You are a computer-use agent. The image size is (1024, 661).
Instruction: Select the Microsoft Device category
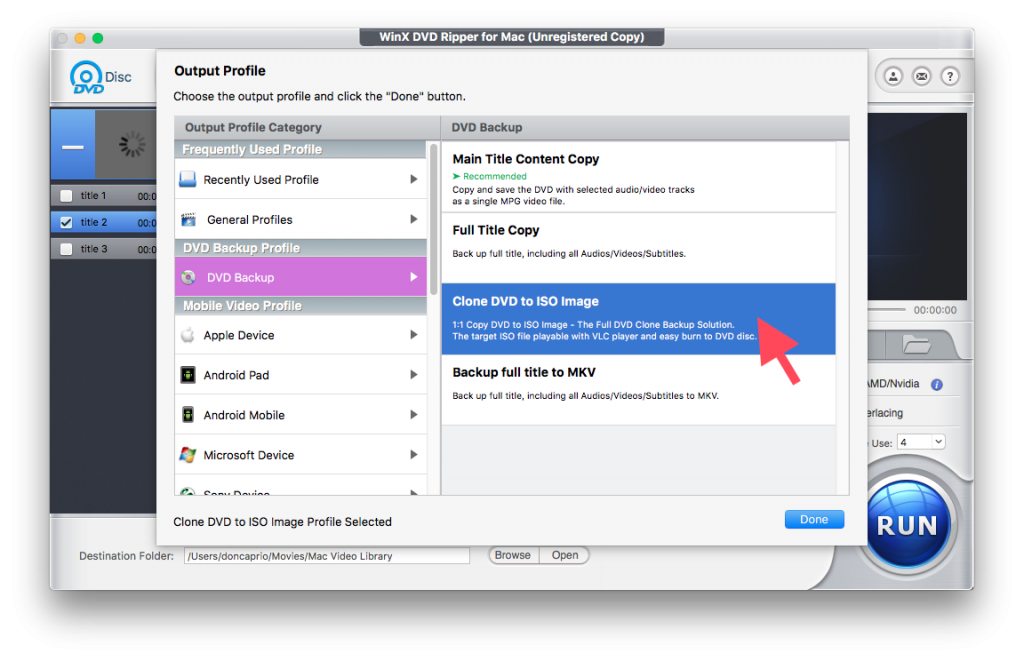pos(300,455)
